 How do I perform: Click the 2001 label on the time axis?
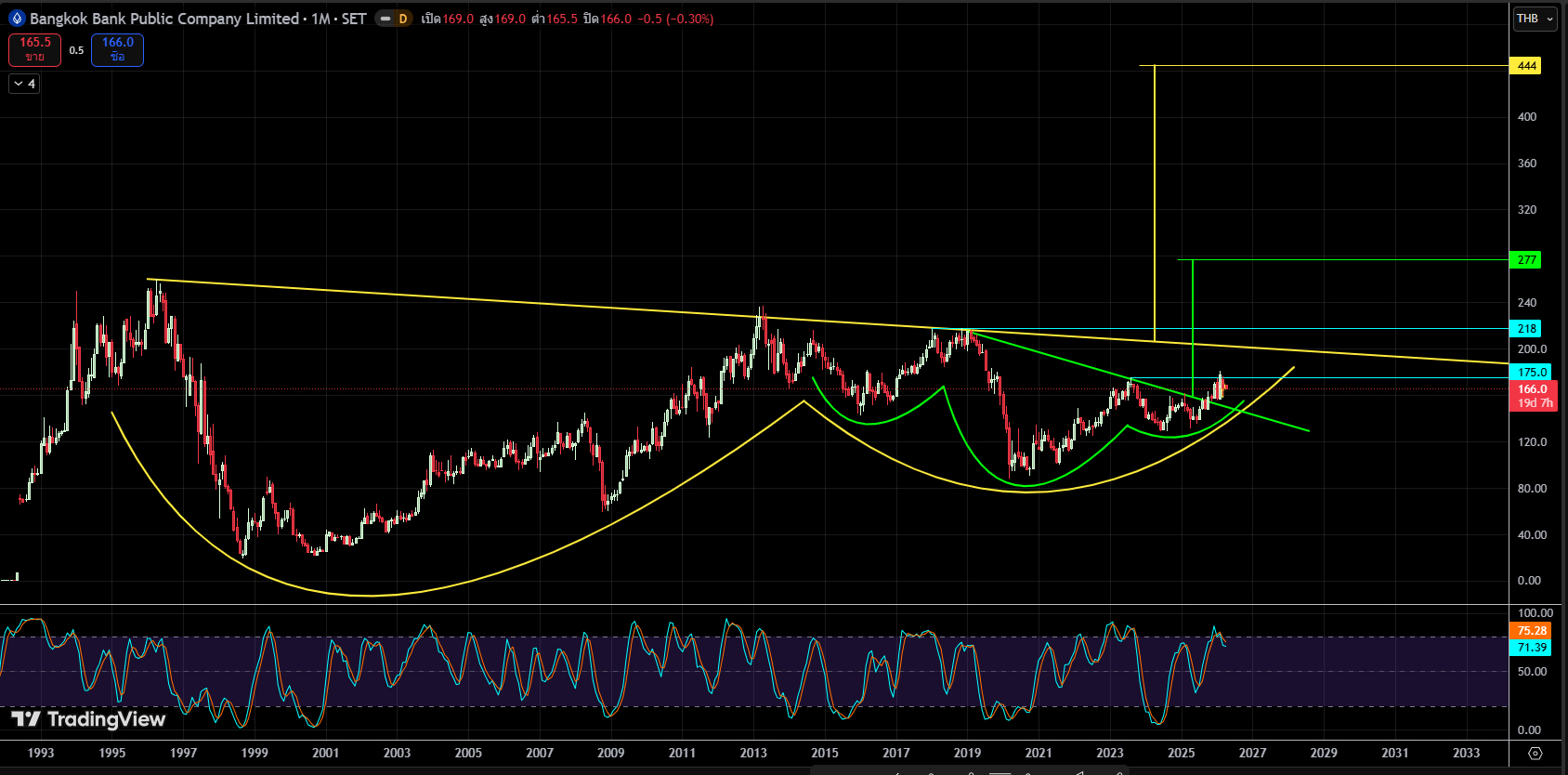[x=326, y=753]
